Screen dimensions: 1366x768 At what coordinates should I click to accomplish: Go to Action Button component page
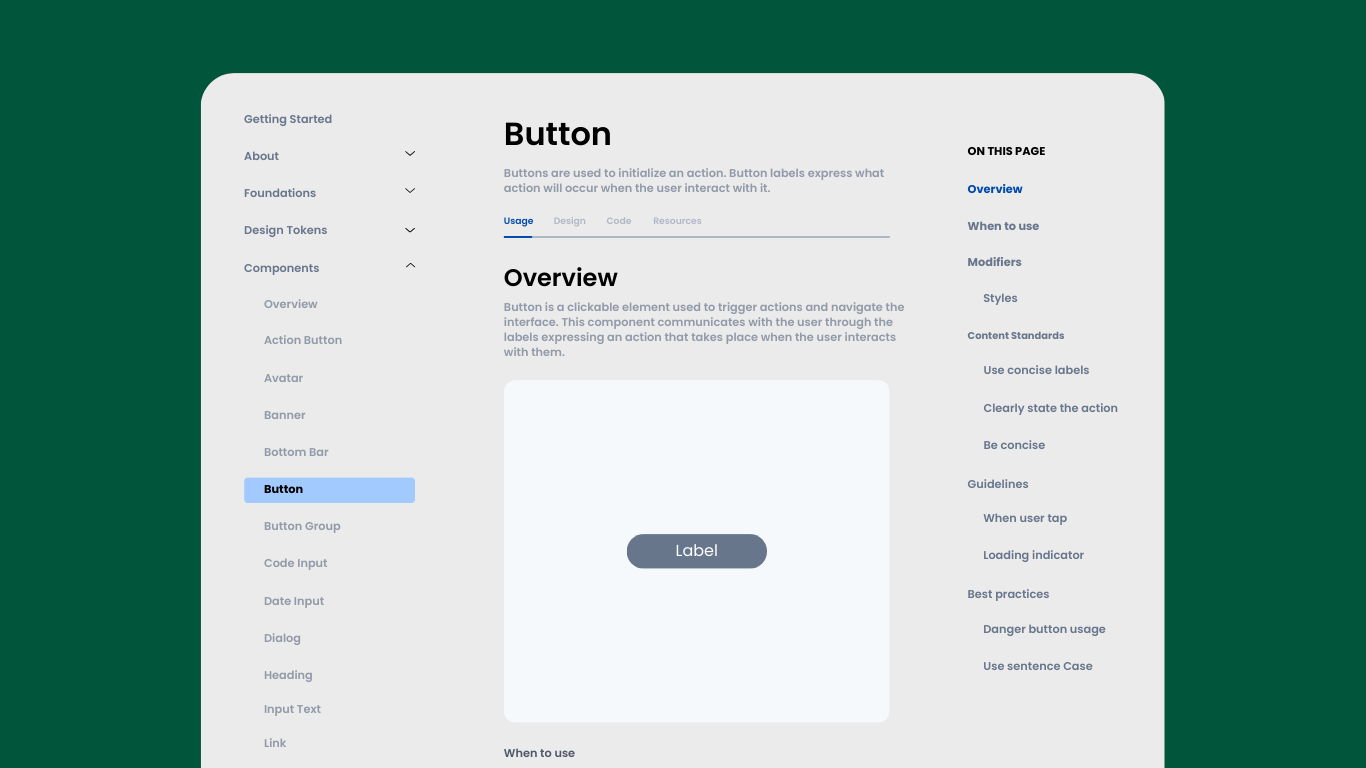pos(303,340)
